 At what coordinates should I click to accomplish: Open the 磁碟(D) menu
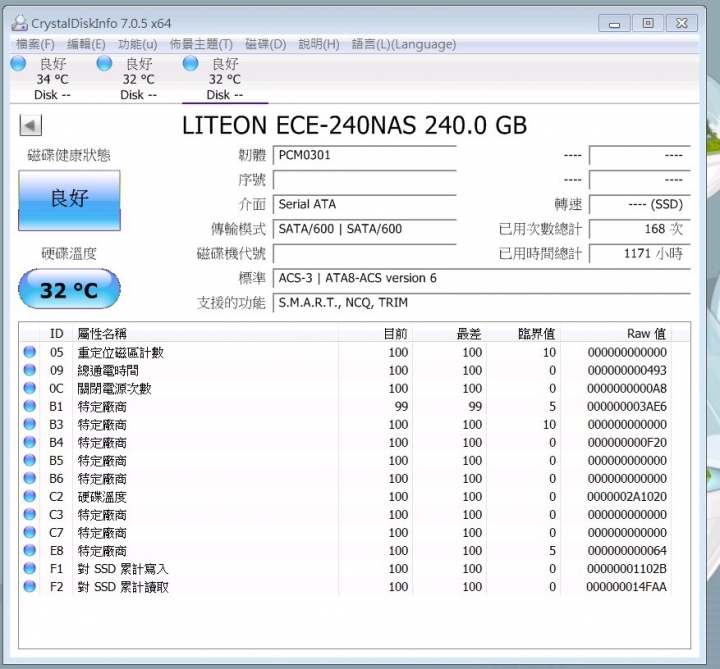click(265, 44)
